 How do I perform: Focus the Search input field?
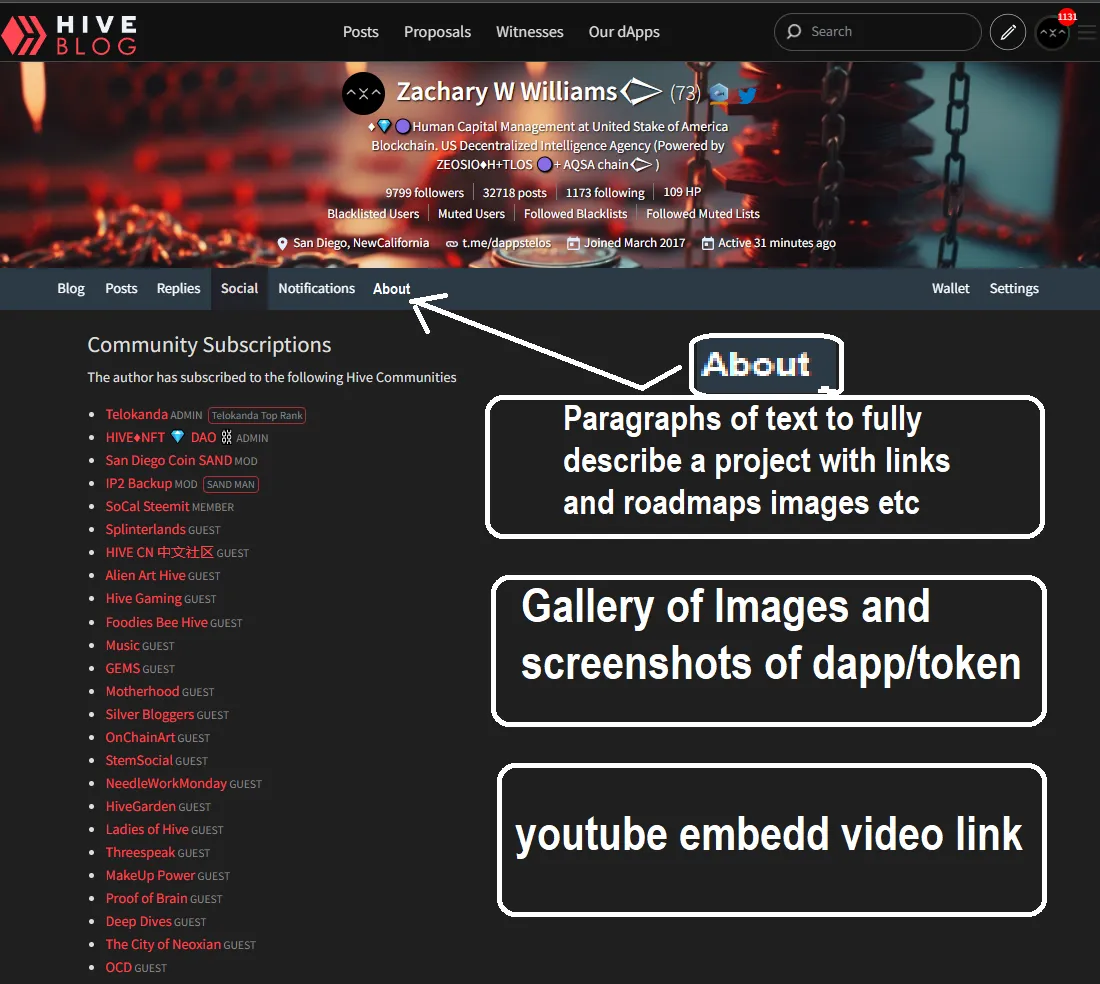pyautogui.click(x=877, y=32)
